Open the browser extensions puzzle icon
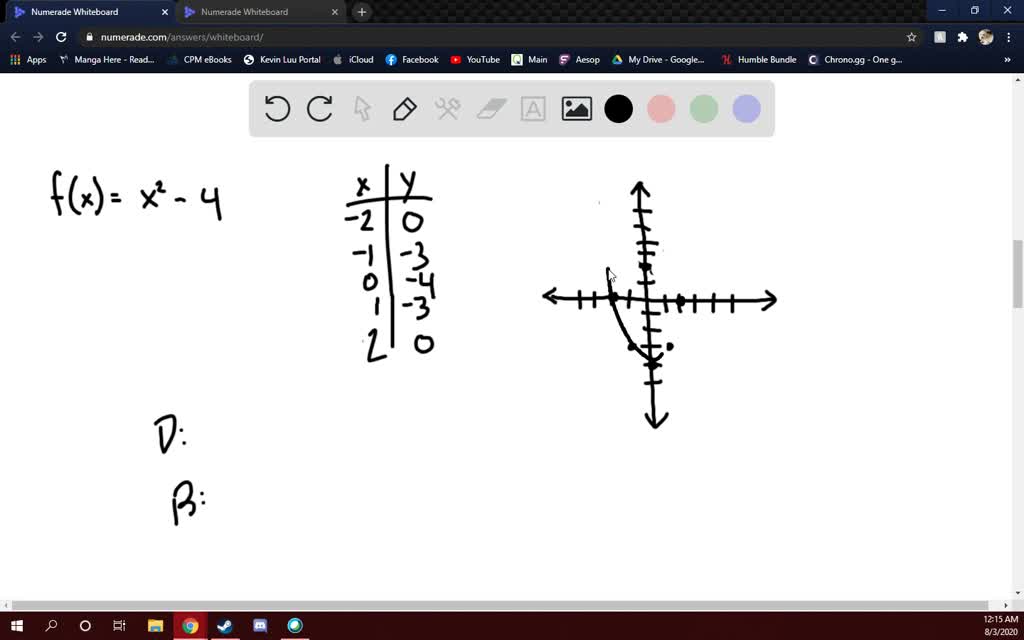Viewport: 1024px width, 640px height. click(963, 37)
